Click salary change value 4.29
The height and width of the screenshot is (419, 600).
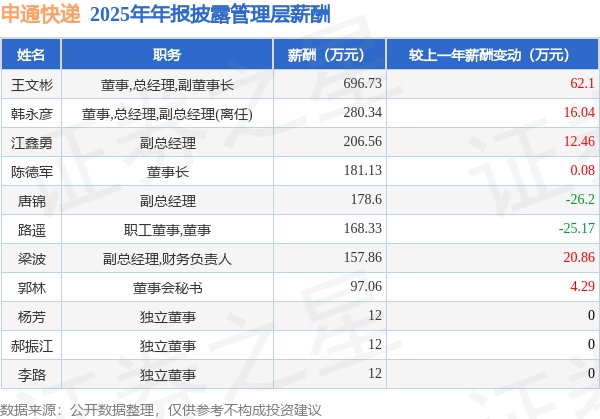(582, 286)
